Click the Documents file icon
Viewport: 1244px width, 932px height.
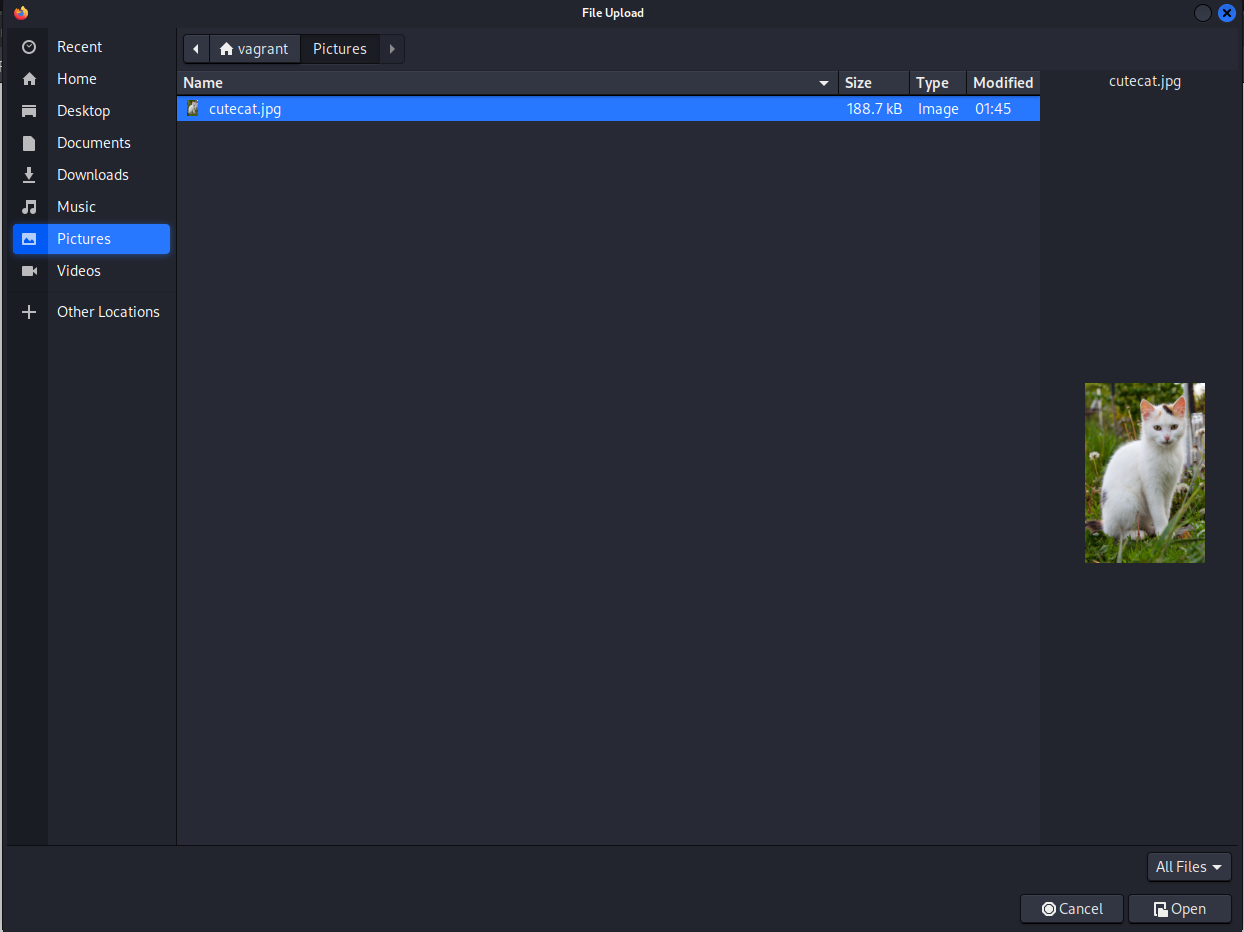point(29,143)
